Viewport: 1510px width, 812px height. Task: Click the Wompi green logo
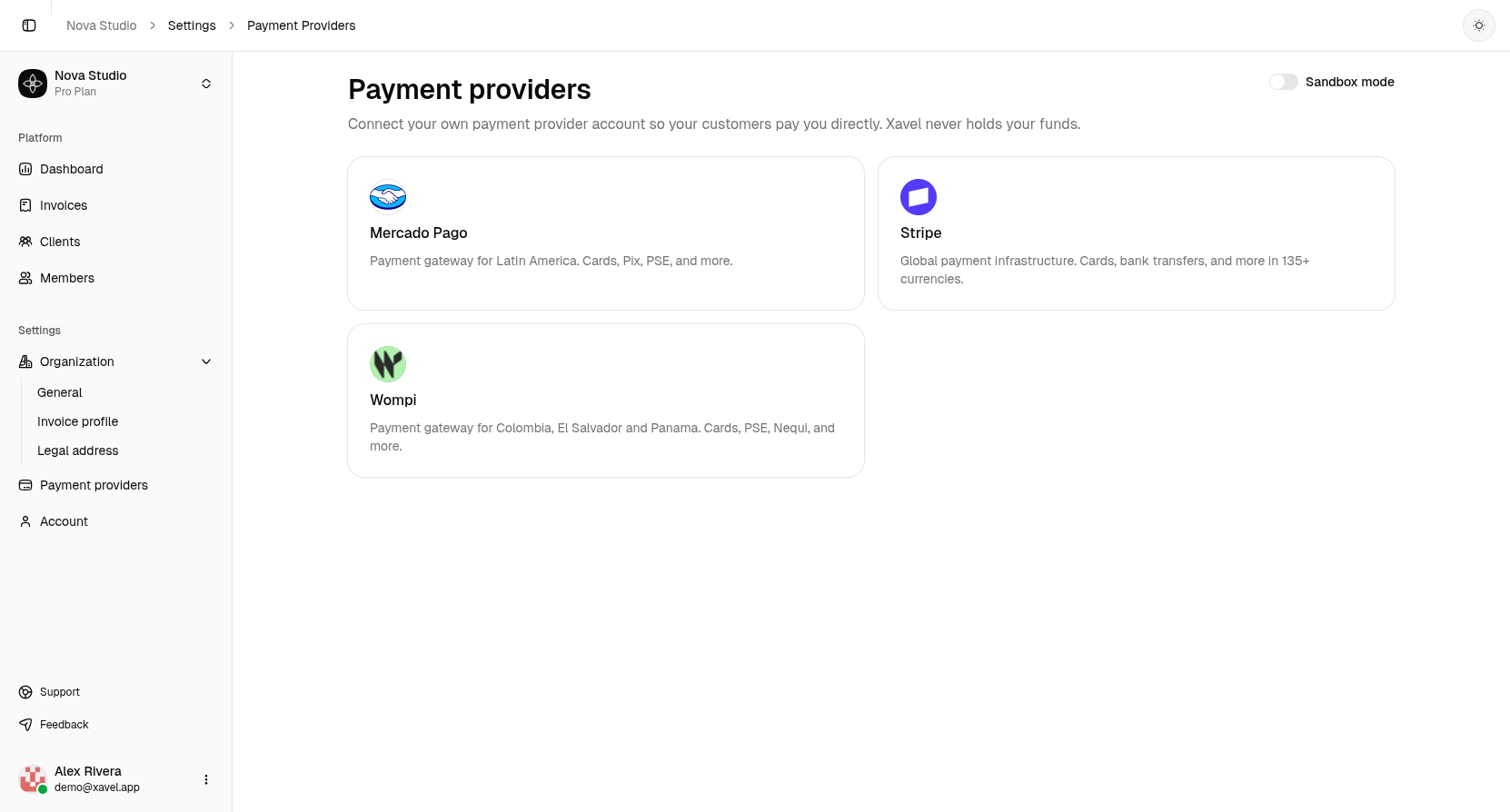point(388,364)
